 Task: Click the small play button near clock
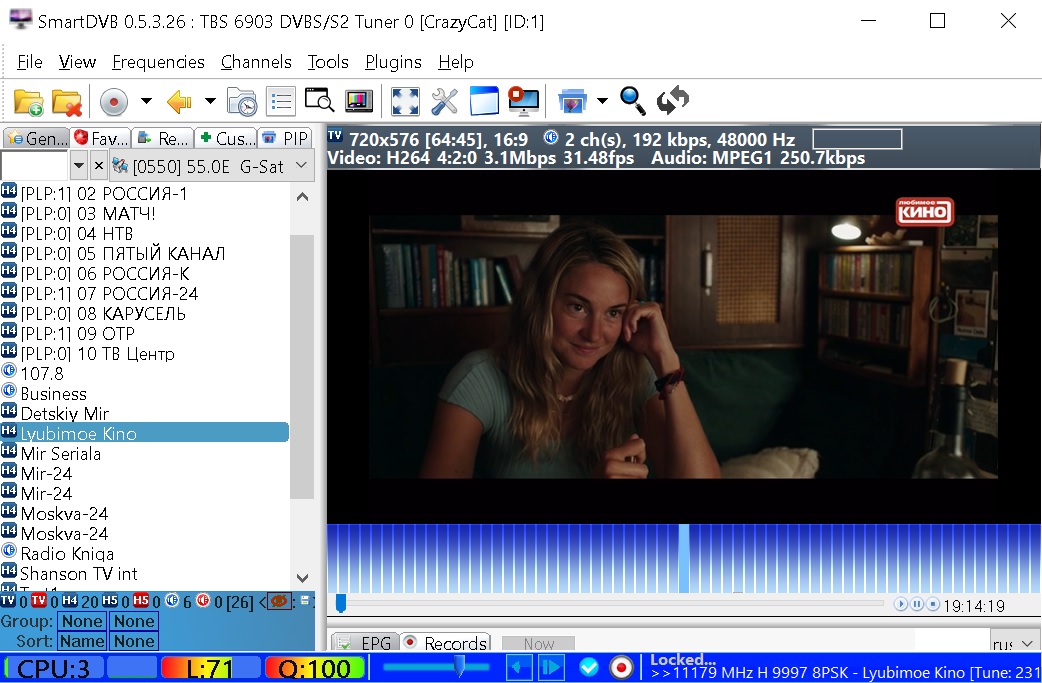coord(900,604)
